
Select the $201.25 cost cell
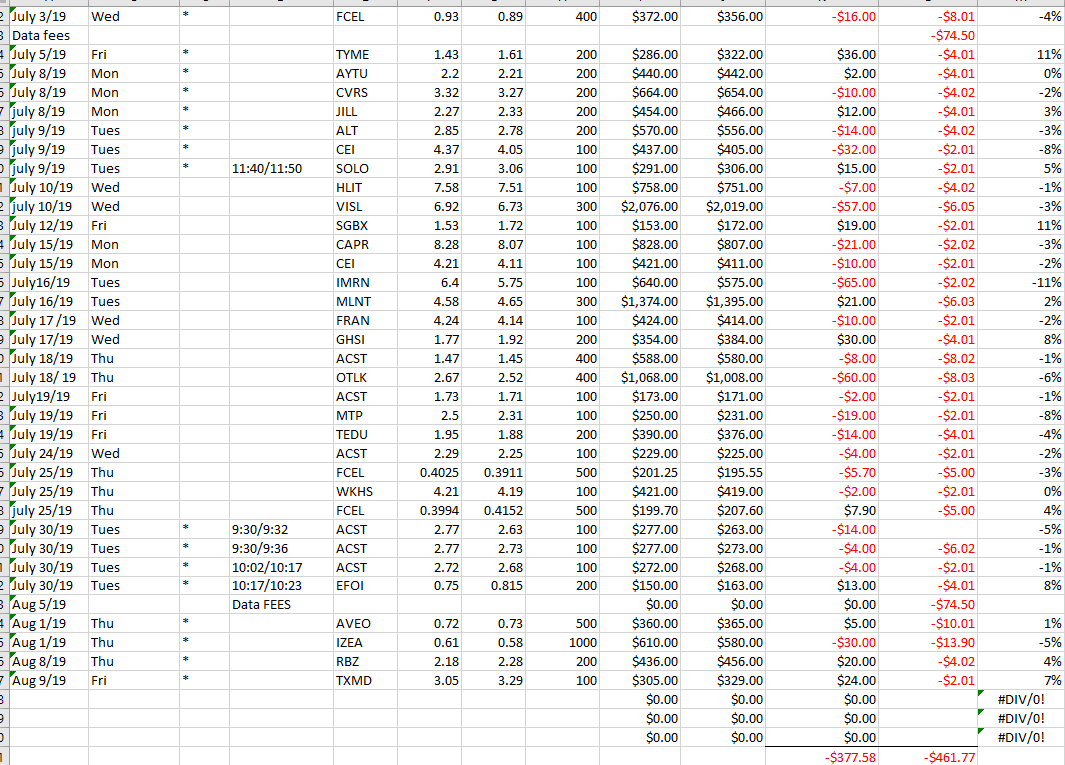[640, 473]
